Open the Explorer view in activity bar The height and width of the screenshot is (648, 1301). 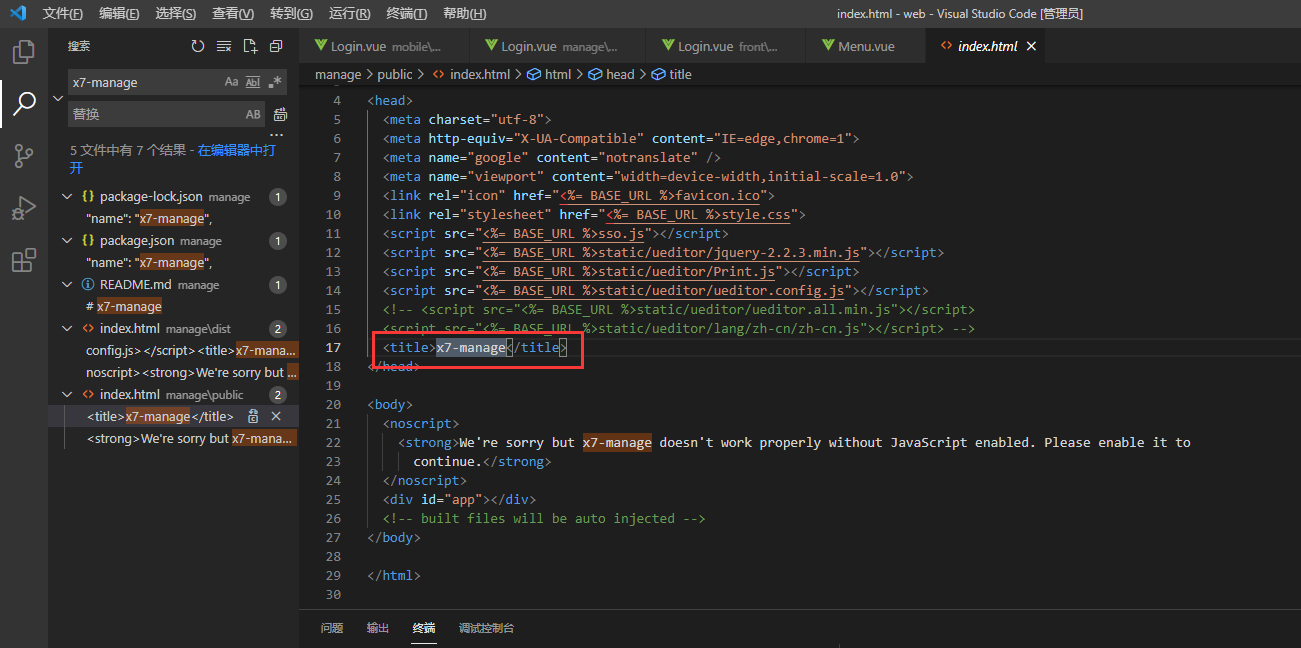click(x=23, y=51)
